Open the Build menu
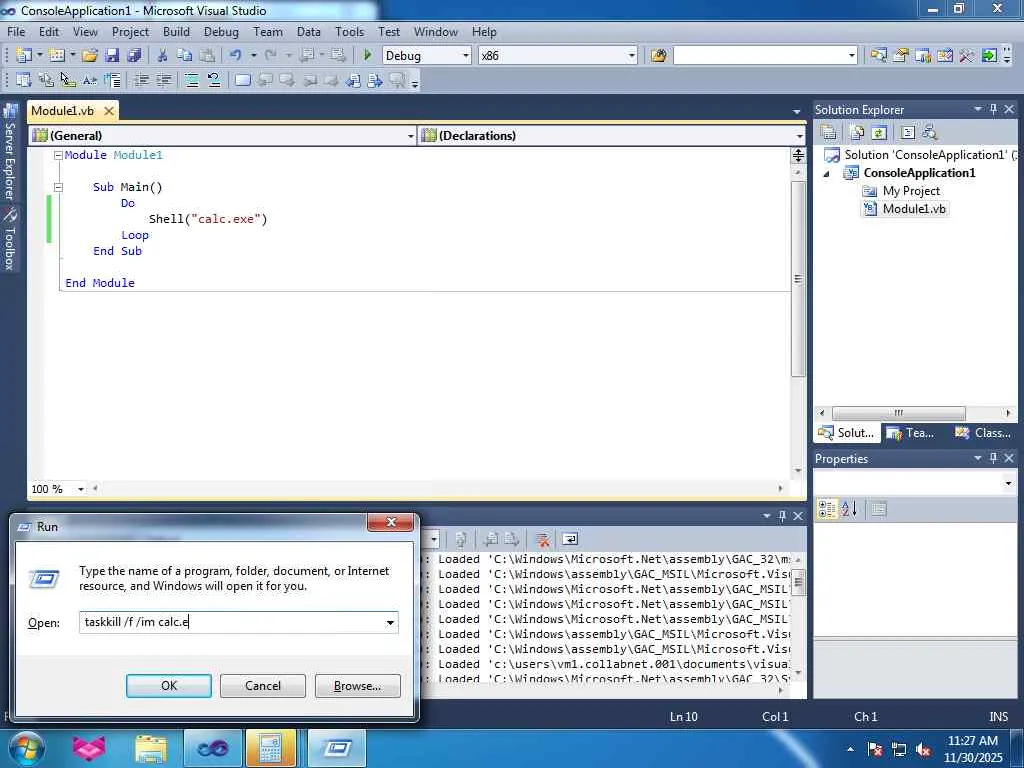Image resolution: width=1024 pixels, height=768 pixels. click(x=176, y=32)
